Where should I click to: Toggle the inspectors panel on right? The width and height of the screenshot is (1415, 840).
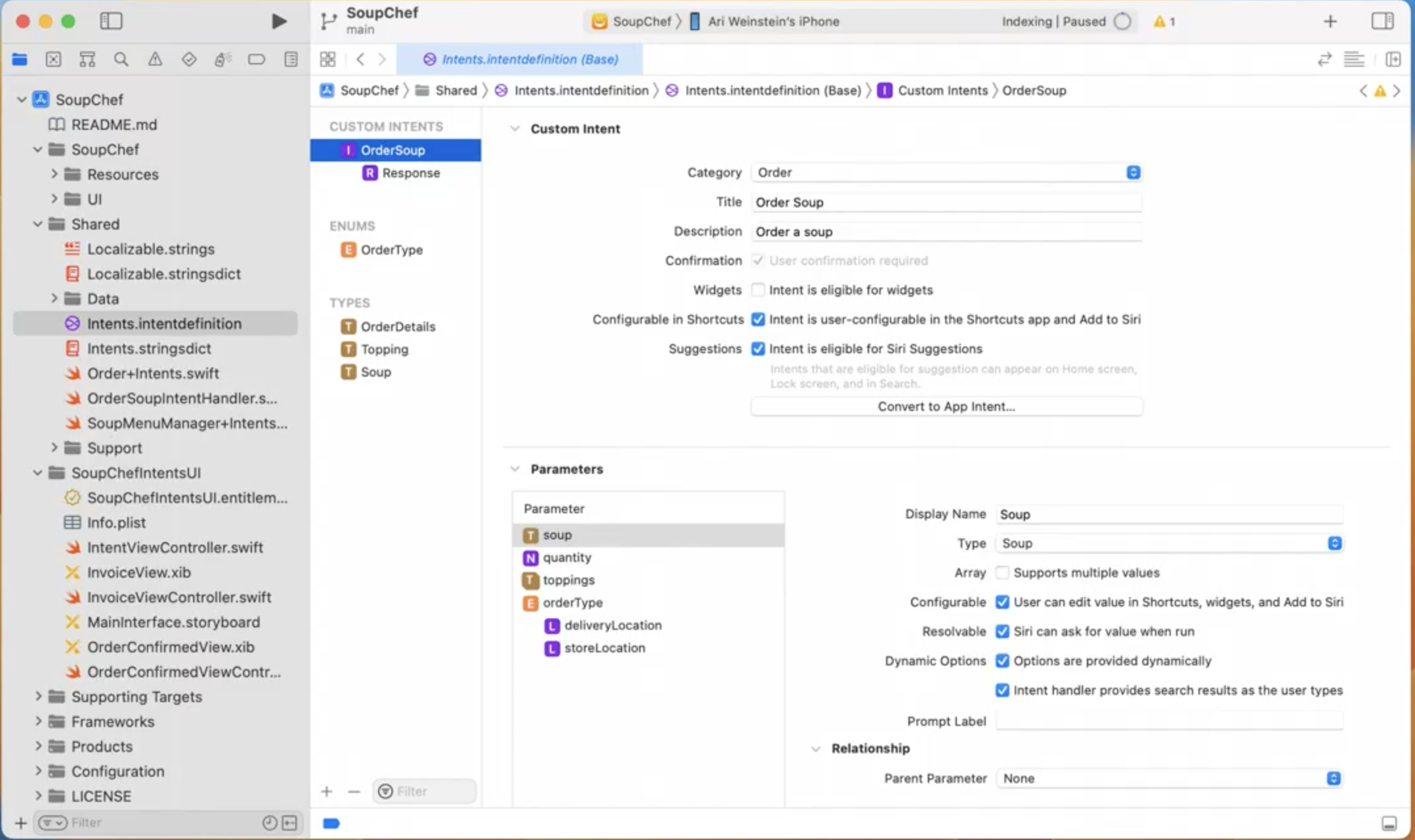click(x=1383, y=21)
